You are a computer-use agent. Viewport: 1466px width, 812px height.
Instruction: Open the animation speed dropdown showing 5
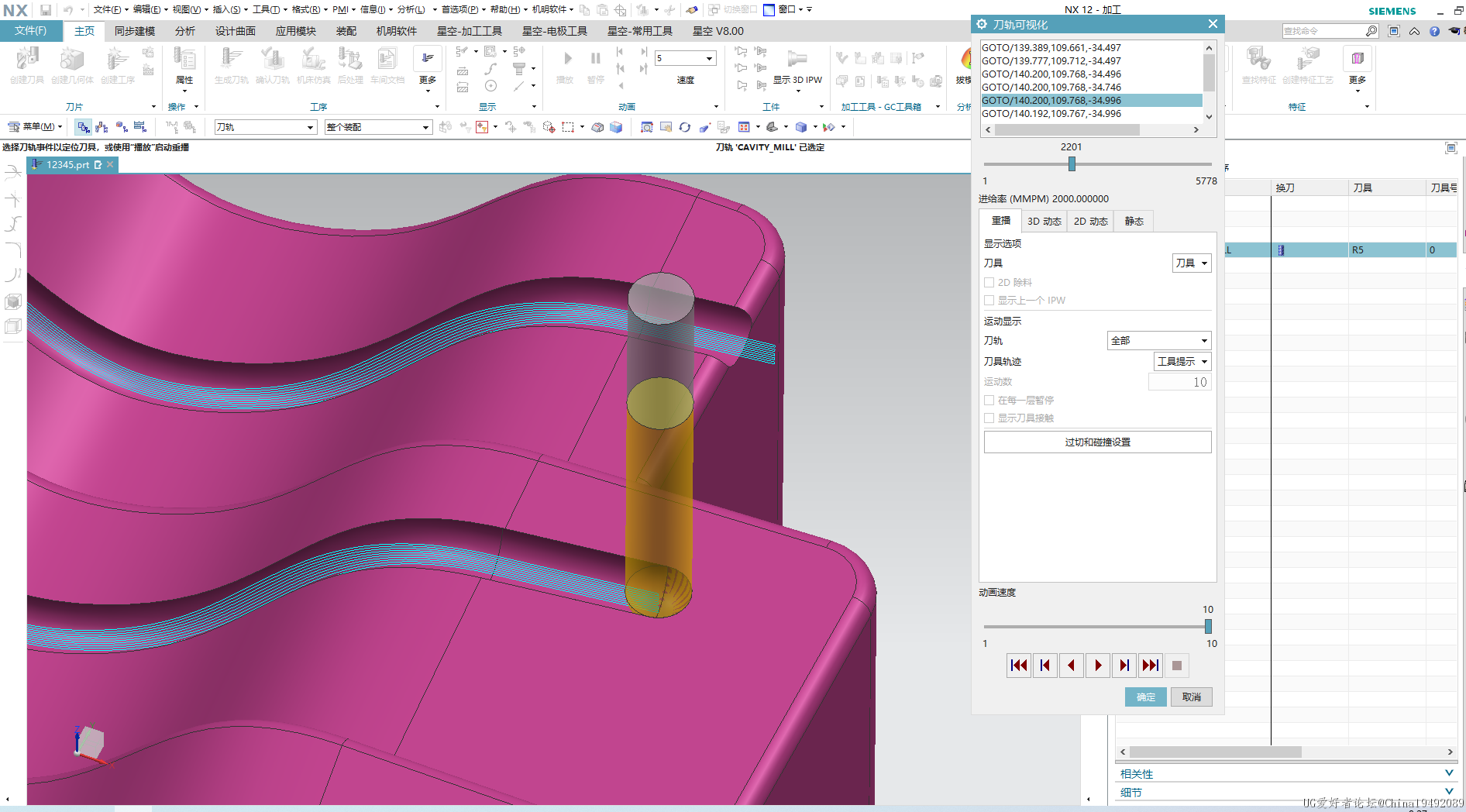[x=685, y=59]
